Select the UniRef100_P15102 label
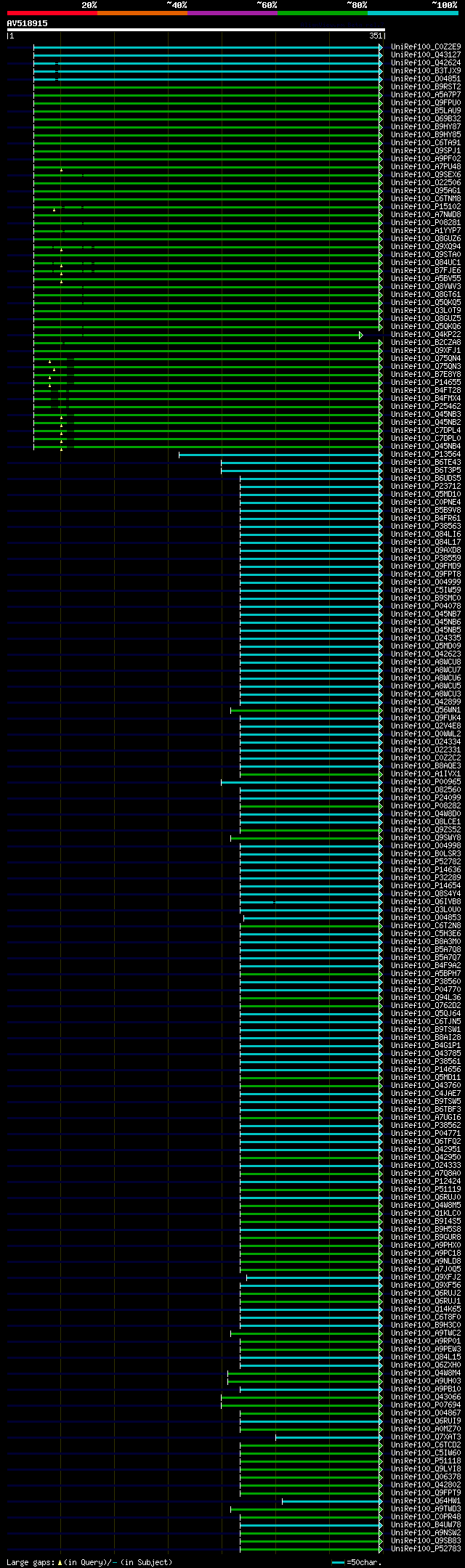Screen dimensions: 465x1568 coord(426,207)
